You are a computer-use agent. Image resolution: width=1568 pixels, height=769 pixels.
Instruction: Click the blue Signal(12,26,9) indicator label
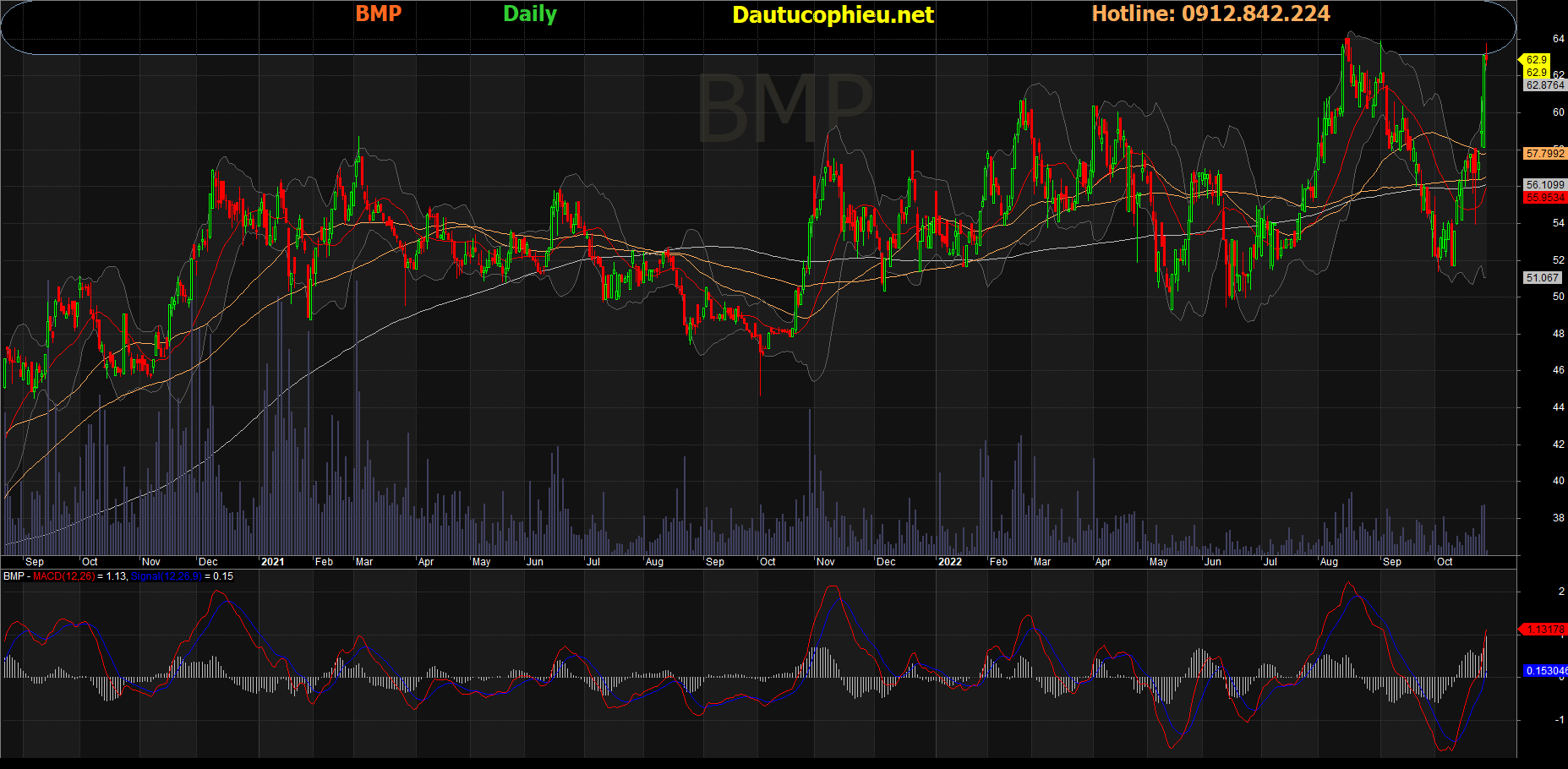[x=167, y=576]
